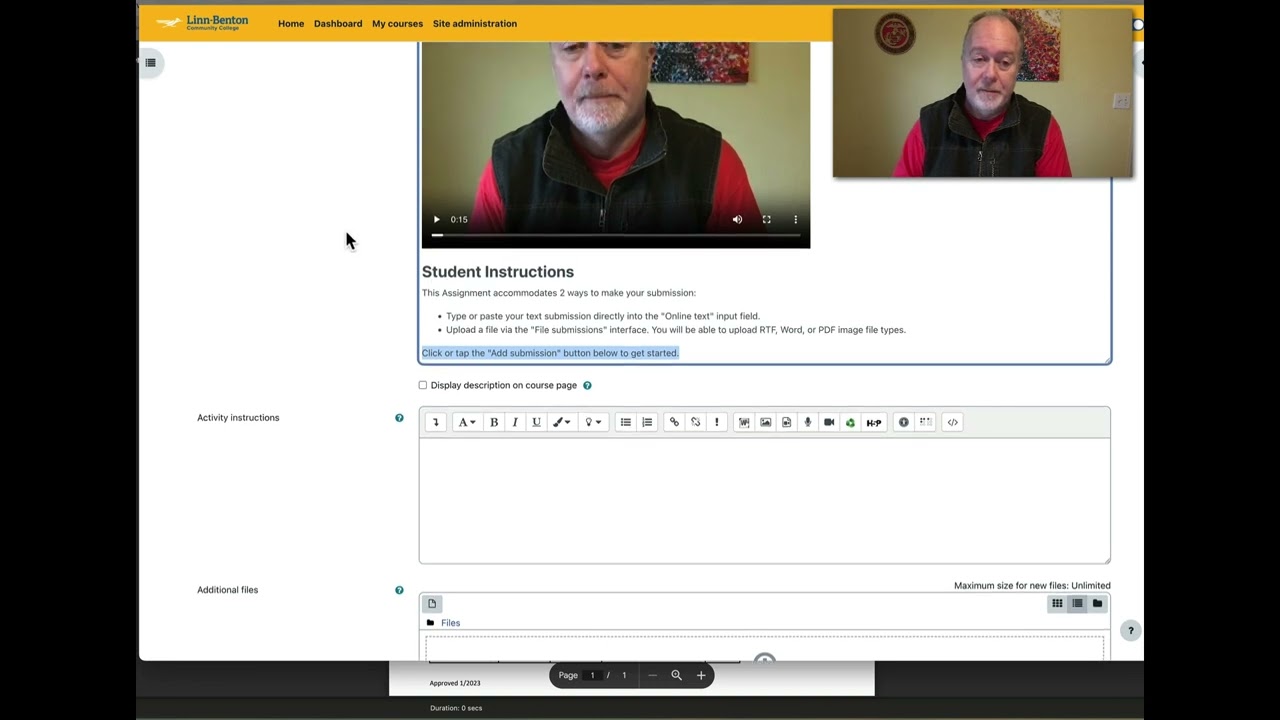Screen dimensions: 1280x720
Task: Insert an ordered numbered list
Action: pos(647,422)
